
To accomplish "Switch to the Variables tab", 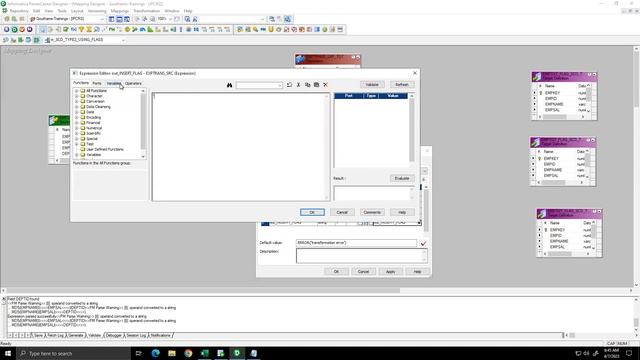I will tap(114, 83).
